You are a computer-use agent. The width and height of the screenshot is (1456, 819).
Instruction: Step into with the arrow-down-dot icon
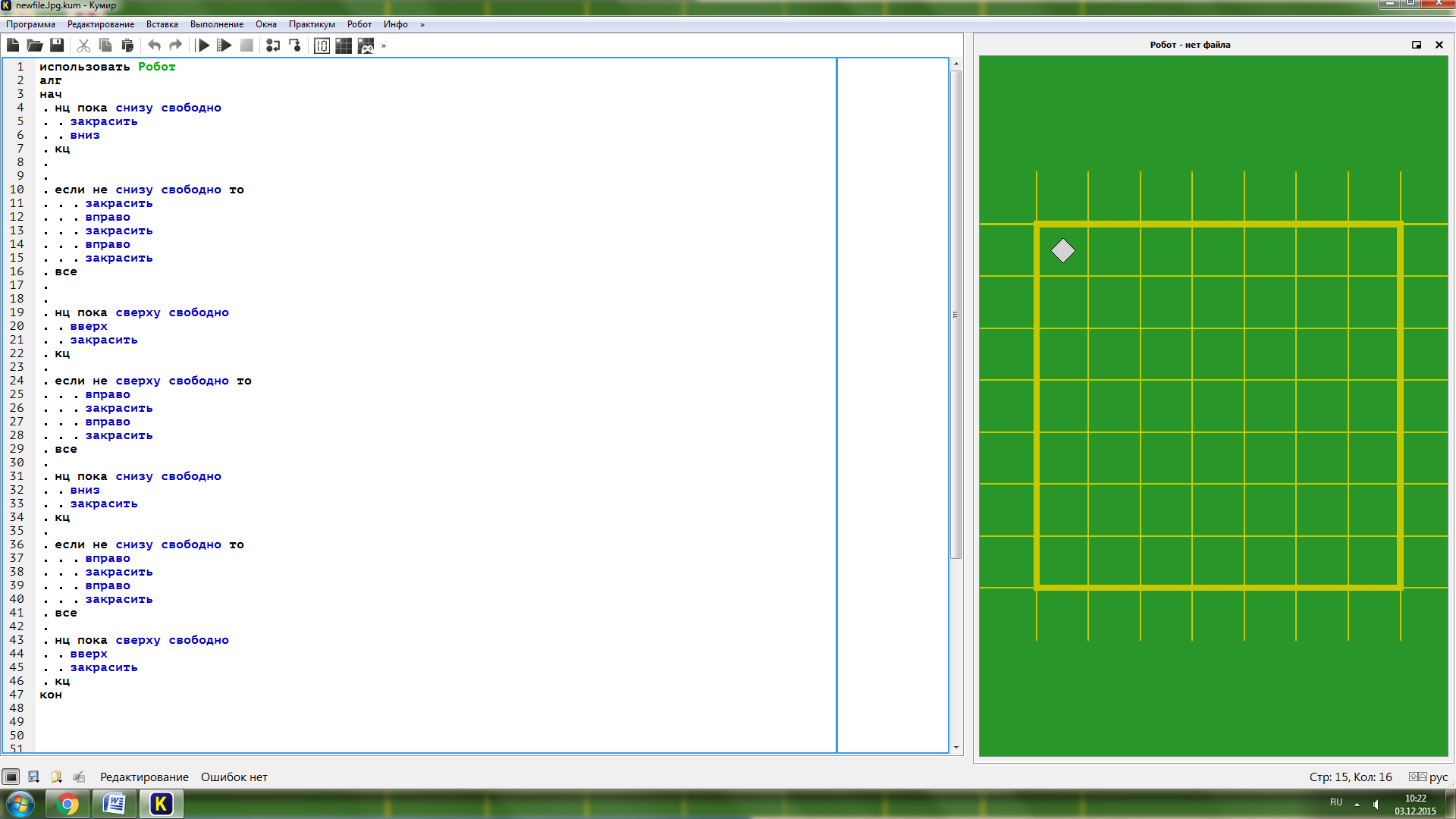pyautogui.click(x=295, y=45)
